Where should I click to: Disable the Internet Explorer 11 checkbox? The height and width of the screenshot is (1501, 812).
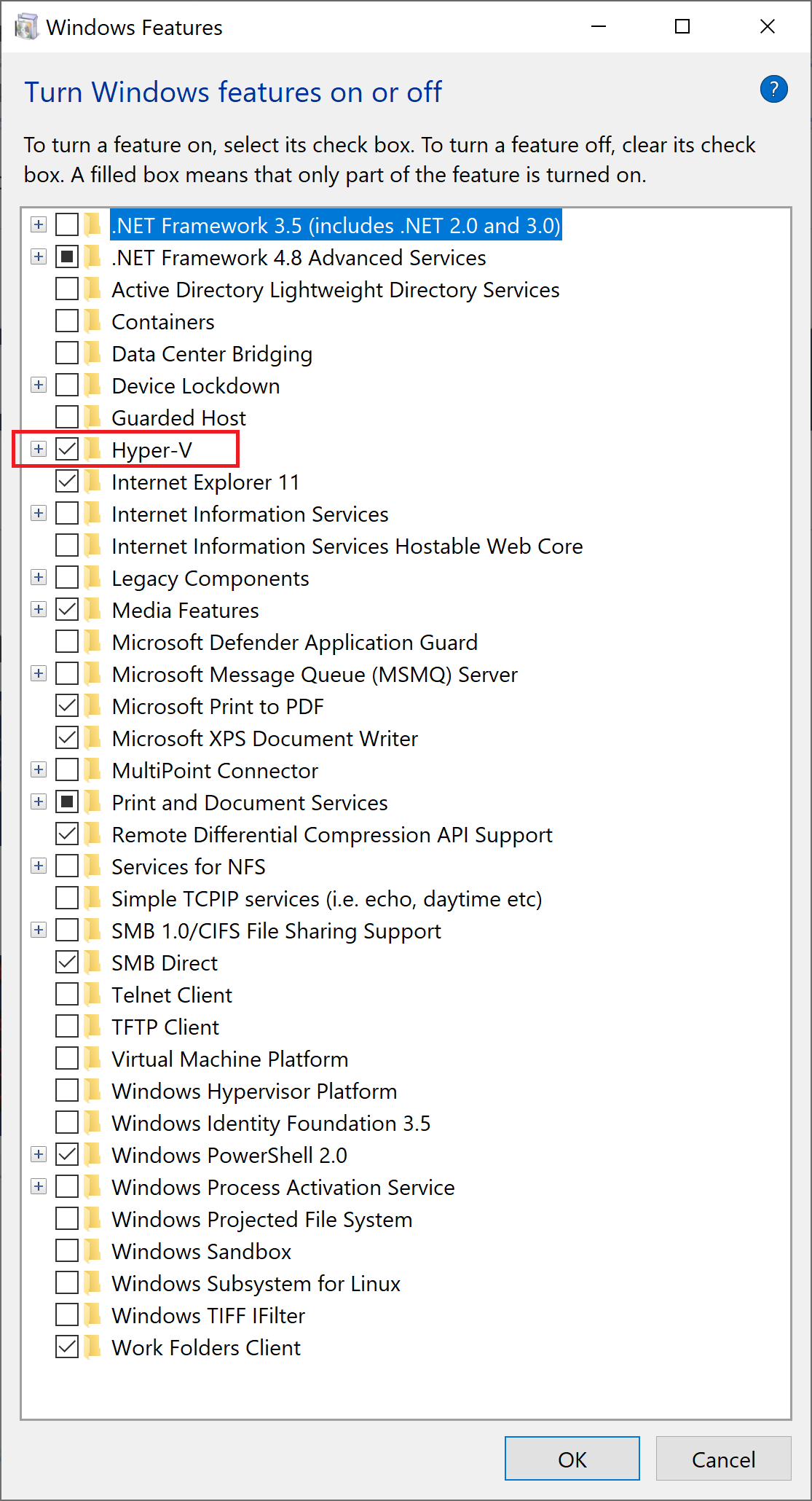pyautogui.click(x=67, y=481)
